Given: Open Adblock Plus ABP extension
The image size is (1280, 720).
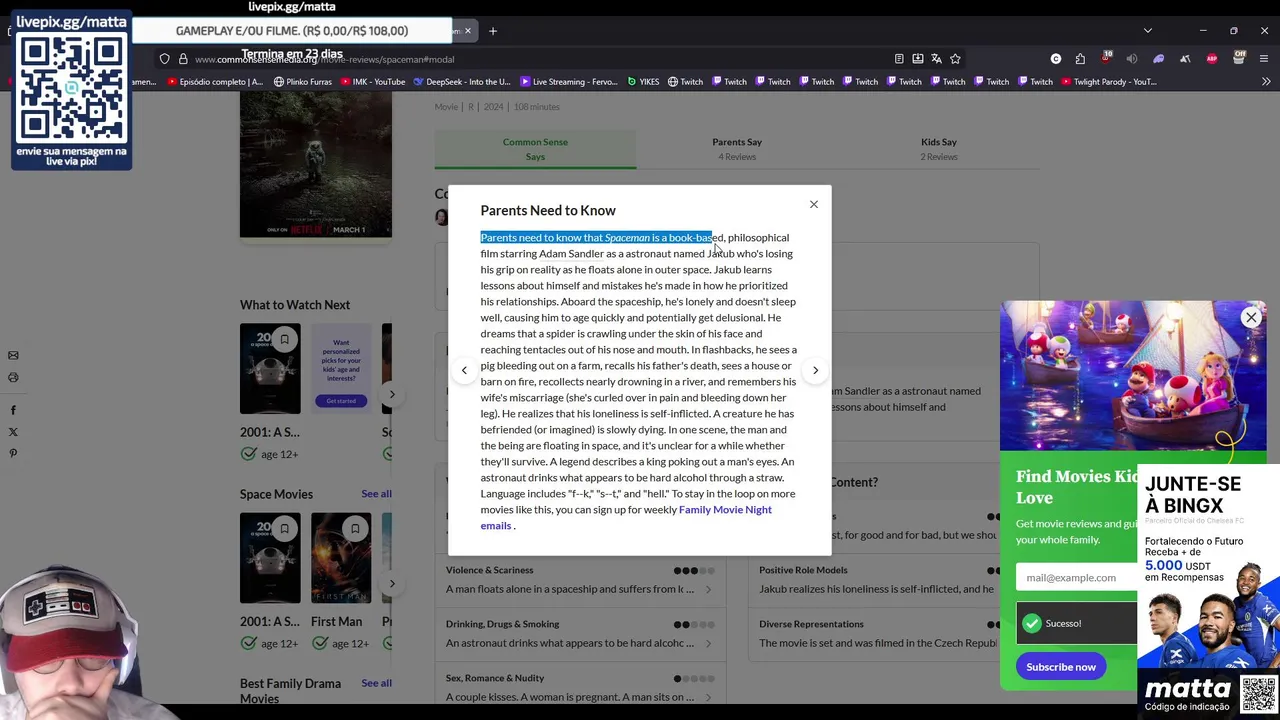Looking at the screenshot, I should pyautogui.click(x=1212, y=59).
